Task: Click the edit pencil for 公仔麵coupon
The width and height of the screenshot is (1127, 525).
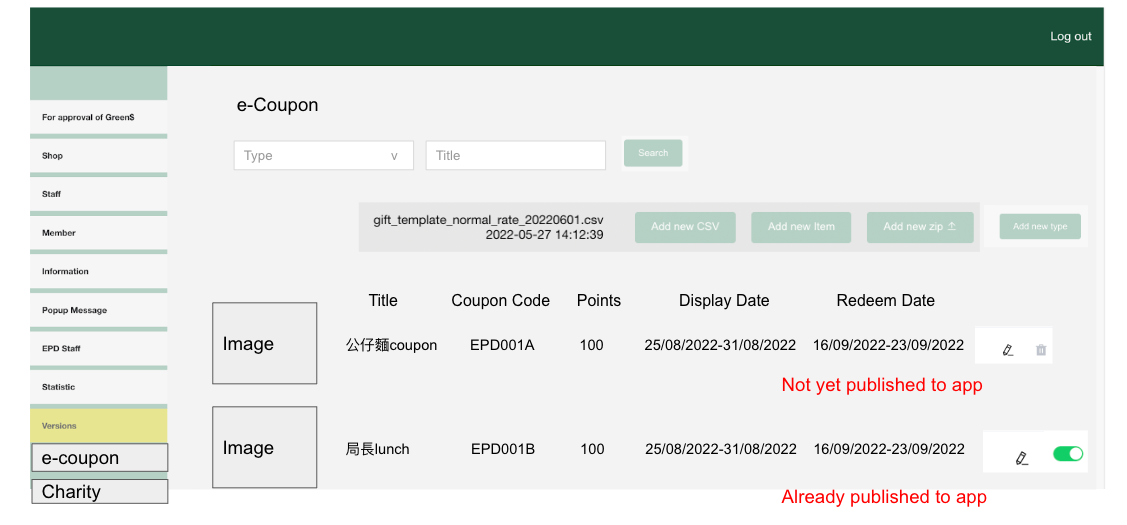Action: click(1007, 350)
